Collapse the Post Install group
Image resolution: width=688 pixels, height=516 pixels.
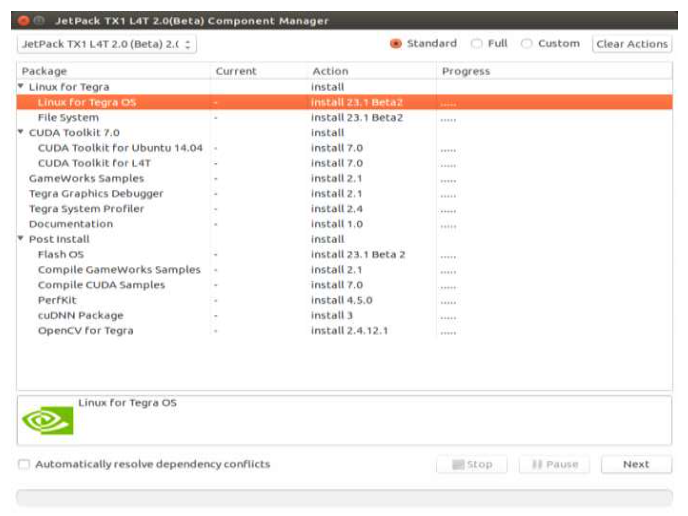tap(21, 239)
